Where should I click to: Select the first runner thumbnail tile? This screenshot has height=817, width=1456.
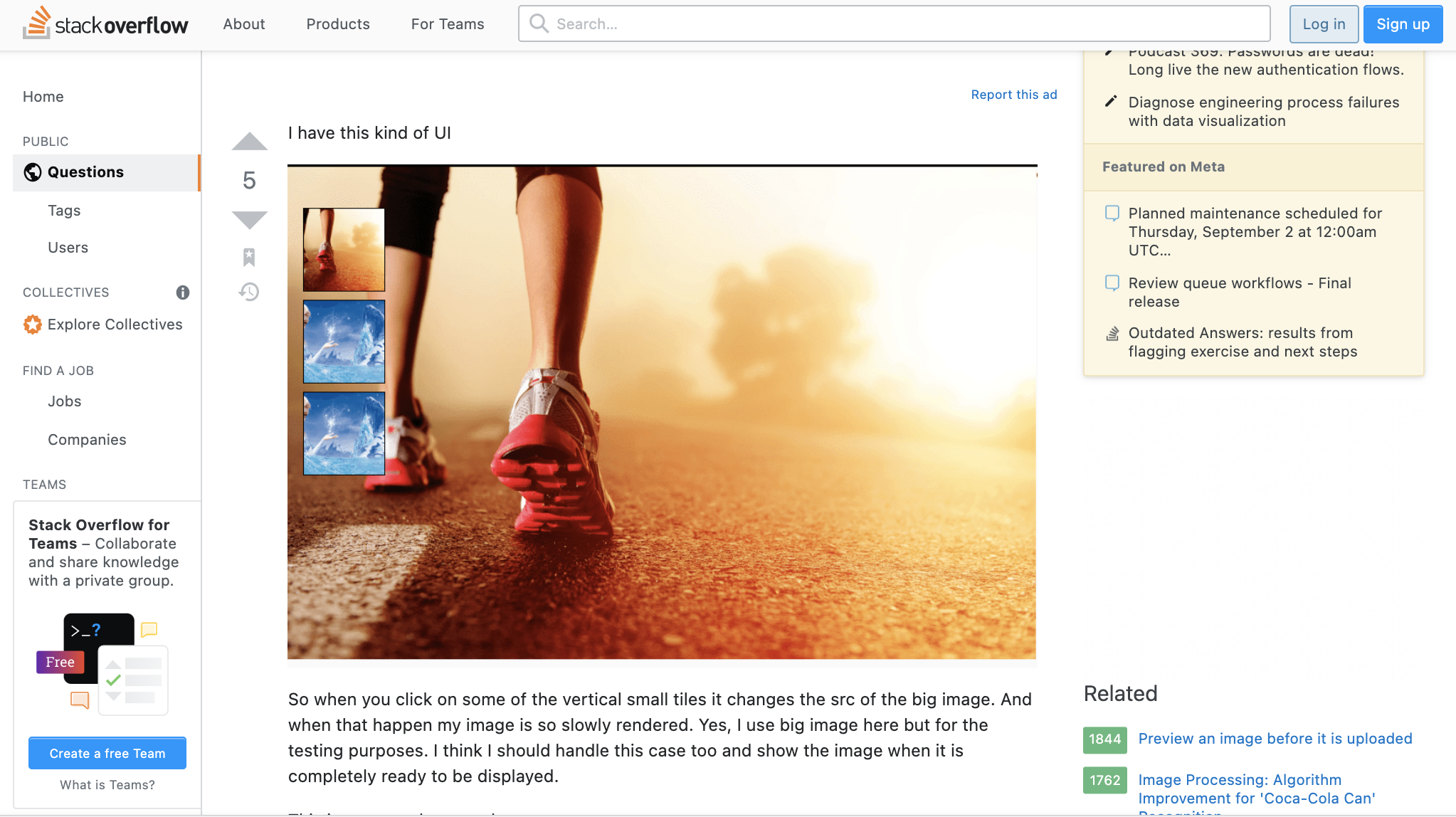pyautogui.click(x=344, y=250)
